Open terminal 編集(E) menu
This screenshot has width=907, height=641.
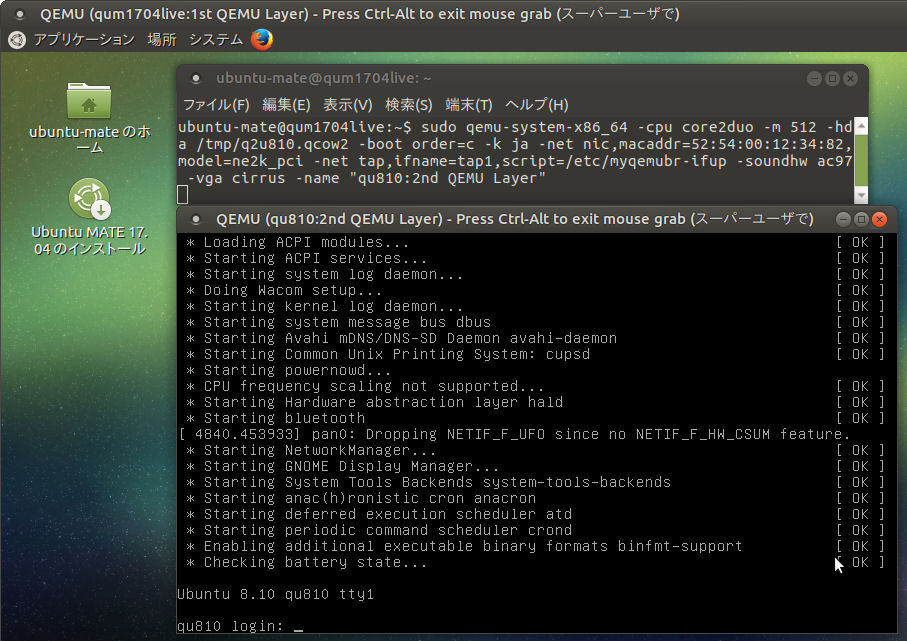coord(286,105)
